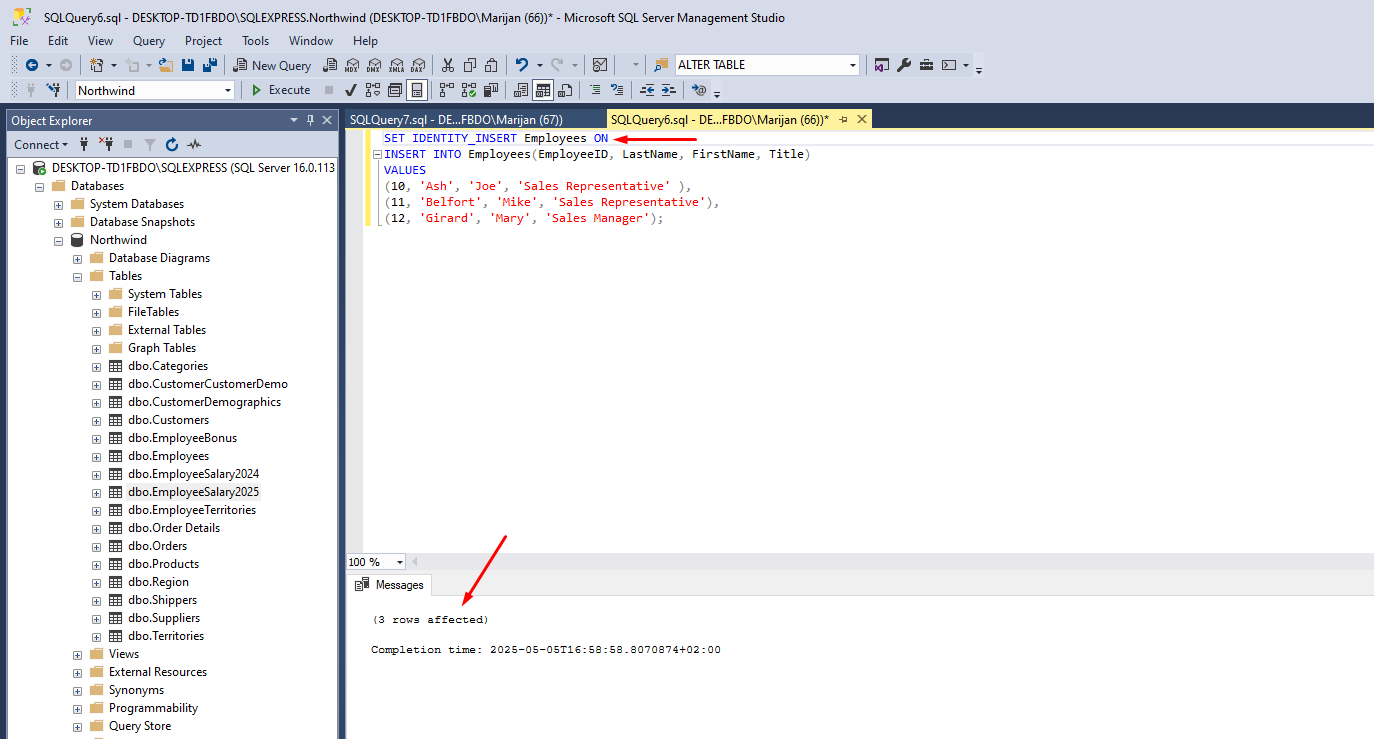Image resolution: width=1374 pixels, height=739 pixels.
Task: Click the Increase Indent icon
Action: tap(669, 90)
